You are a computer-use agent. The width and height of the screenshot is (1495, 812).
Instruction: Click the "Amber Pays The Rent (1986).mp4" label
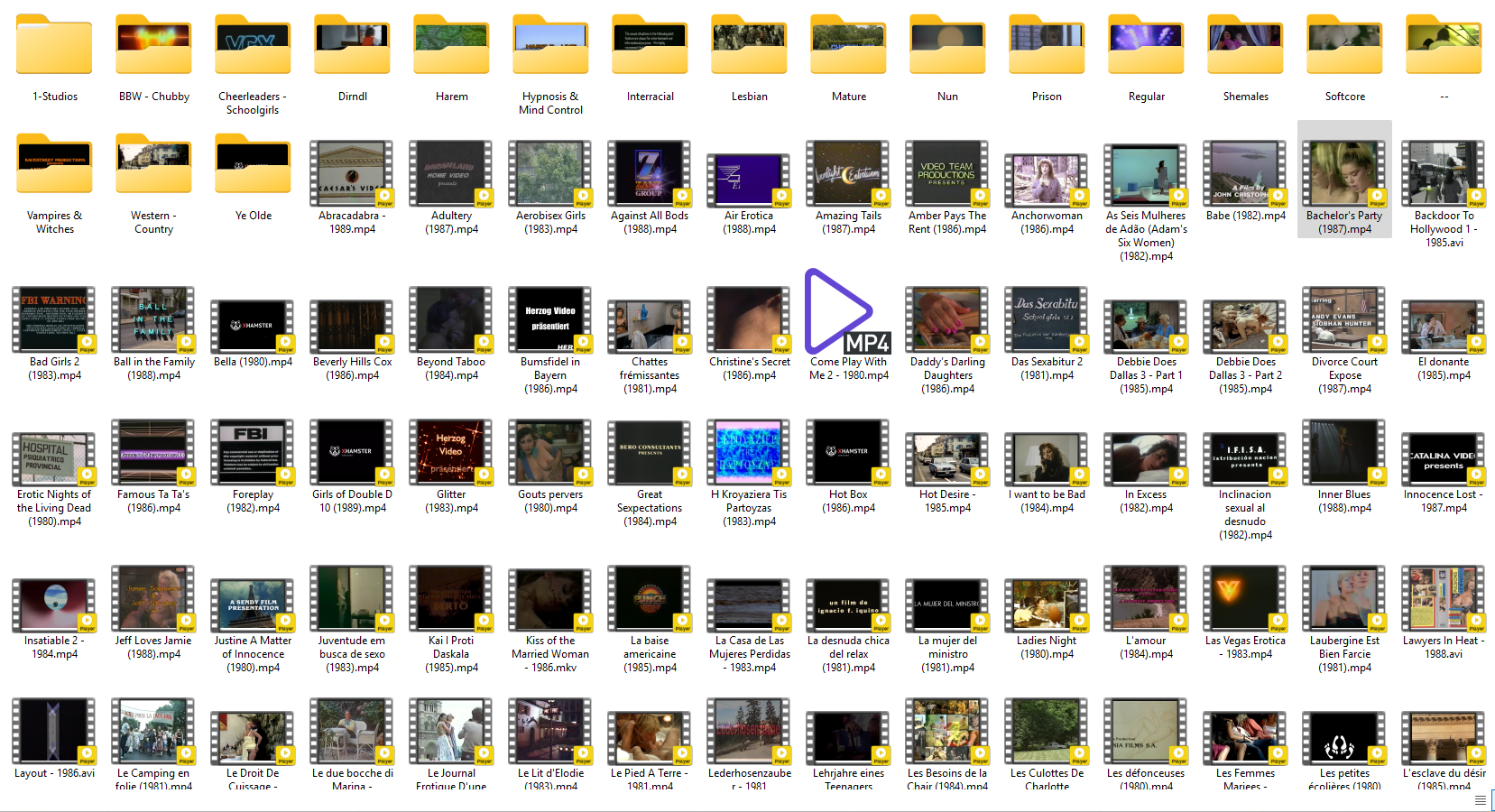[x=947, y=222]
